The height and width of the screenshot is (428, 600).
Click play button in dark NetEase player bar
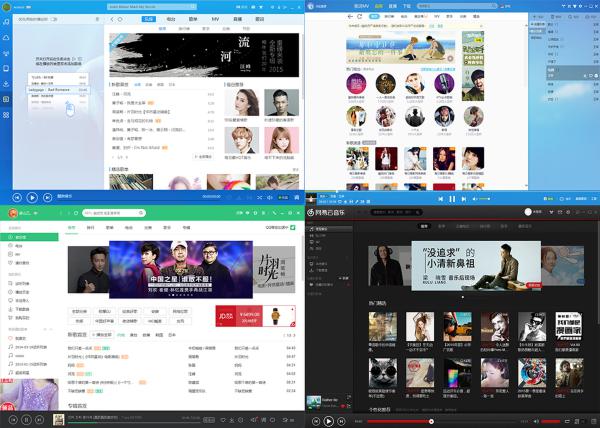[328, 421]
